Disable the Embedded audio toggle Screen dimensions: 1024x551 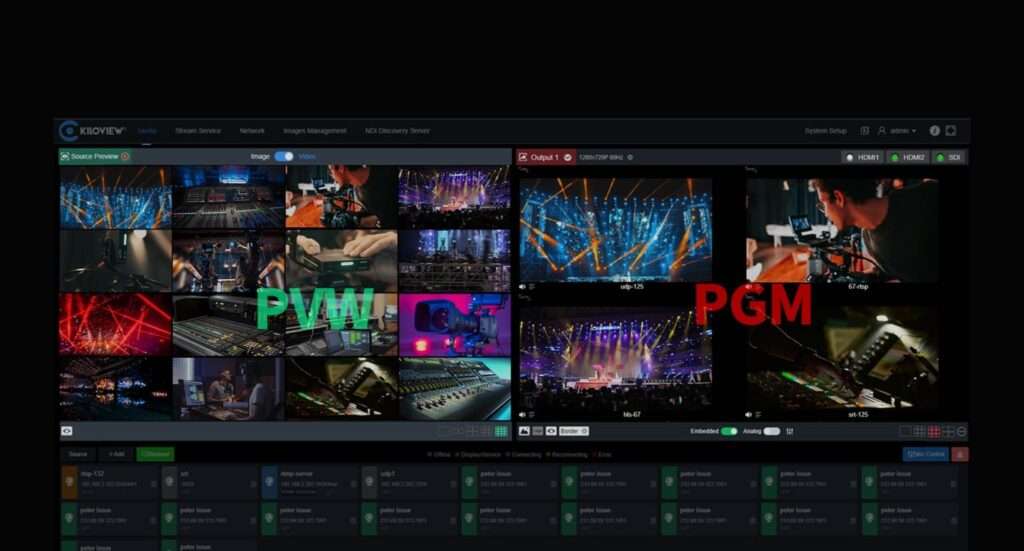729,431
